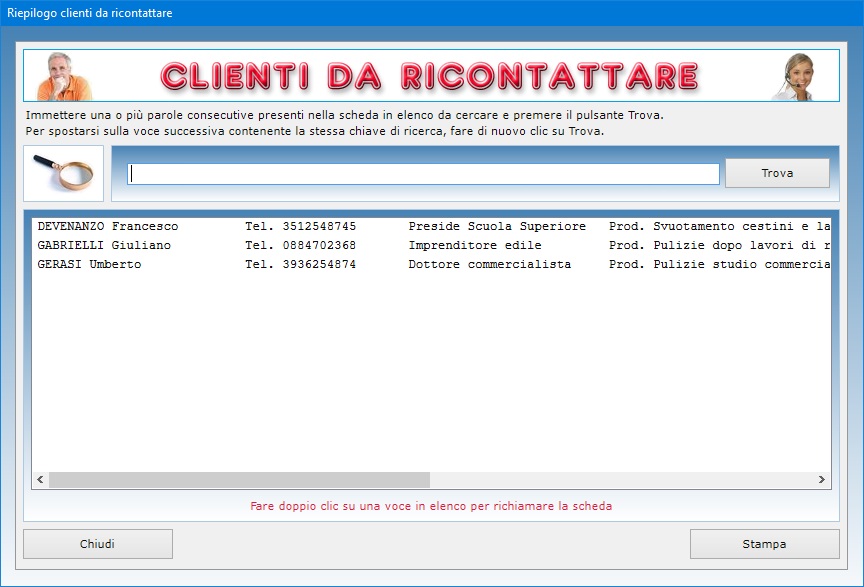864x587 pixels.
Task: Click the list's scroll left arrow
Action: [40, 480]
